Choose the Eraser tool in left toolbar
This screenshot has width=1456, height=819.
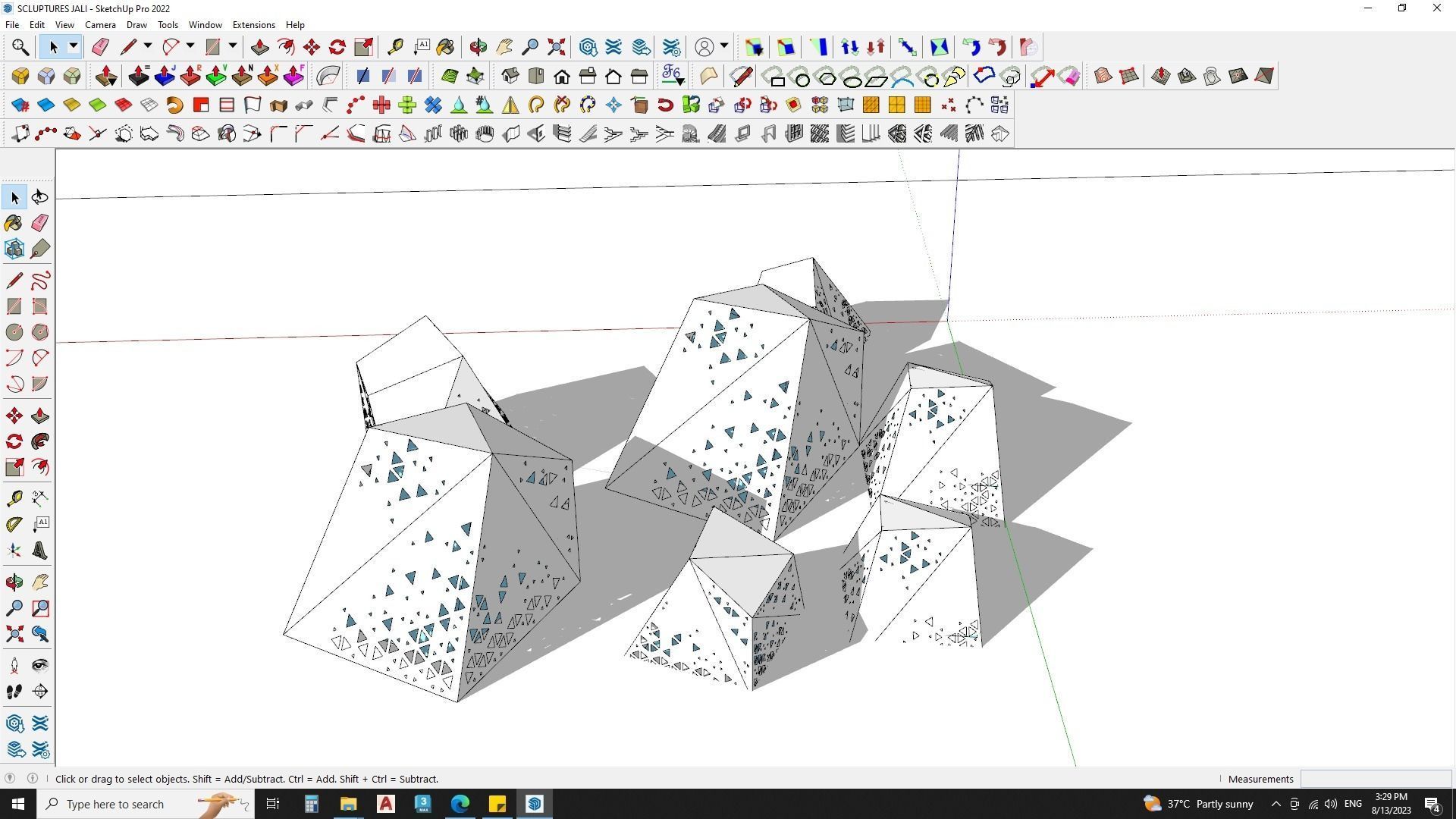tap(40, 223)
